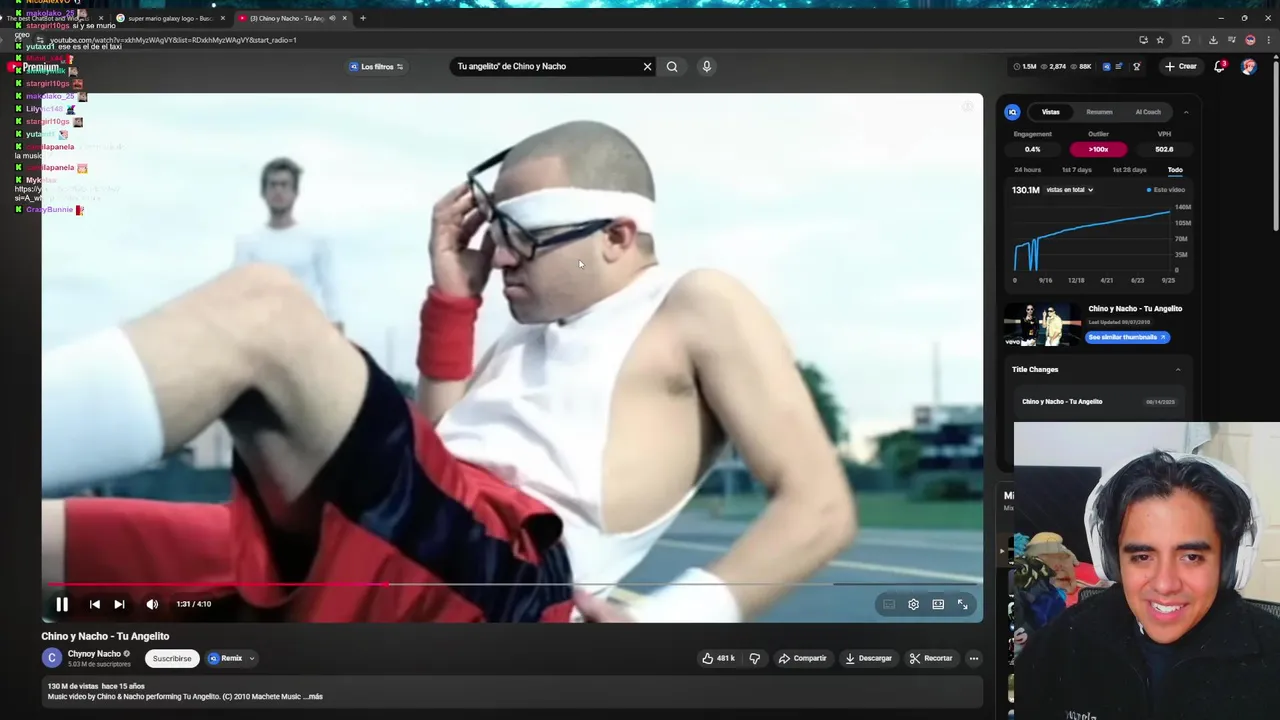Close the Chino y Nacho browser tab
1280x720 pixels.
344,18
